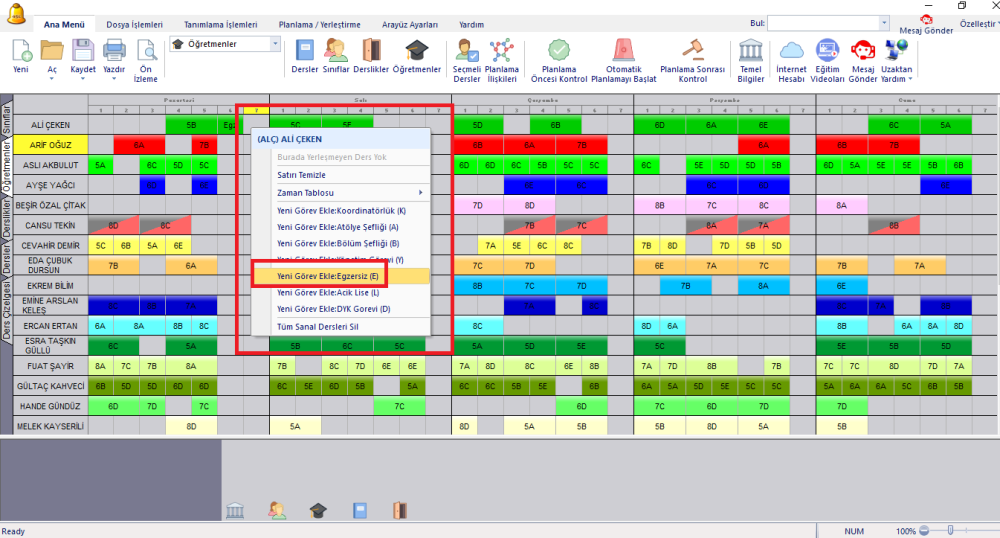Open the Özellestir dropdown
Viewport: 1000px width, 538px height.
coord(980,24)
